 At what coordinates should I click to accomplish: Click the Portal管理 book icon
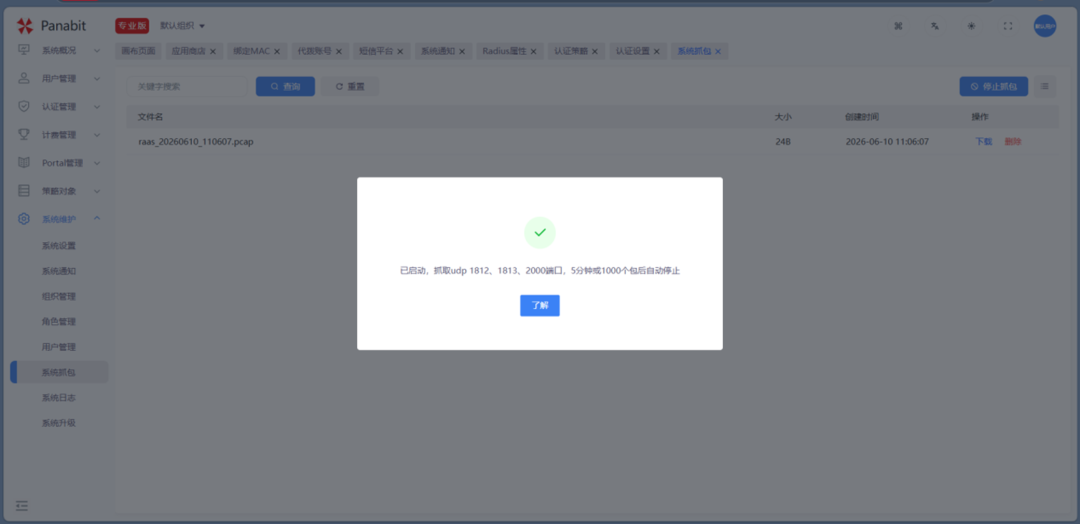pos(24,163)
